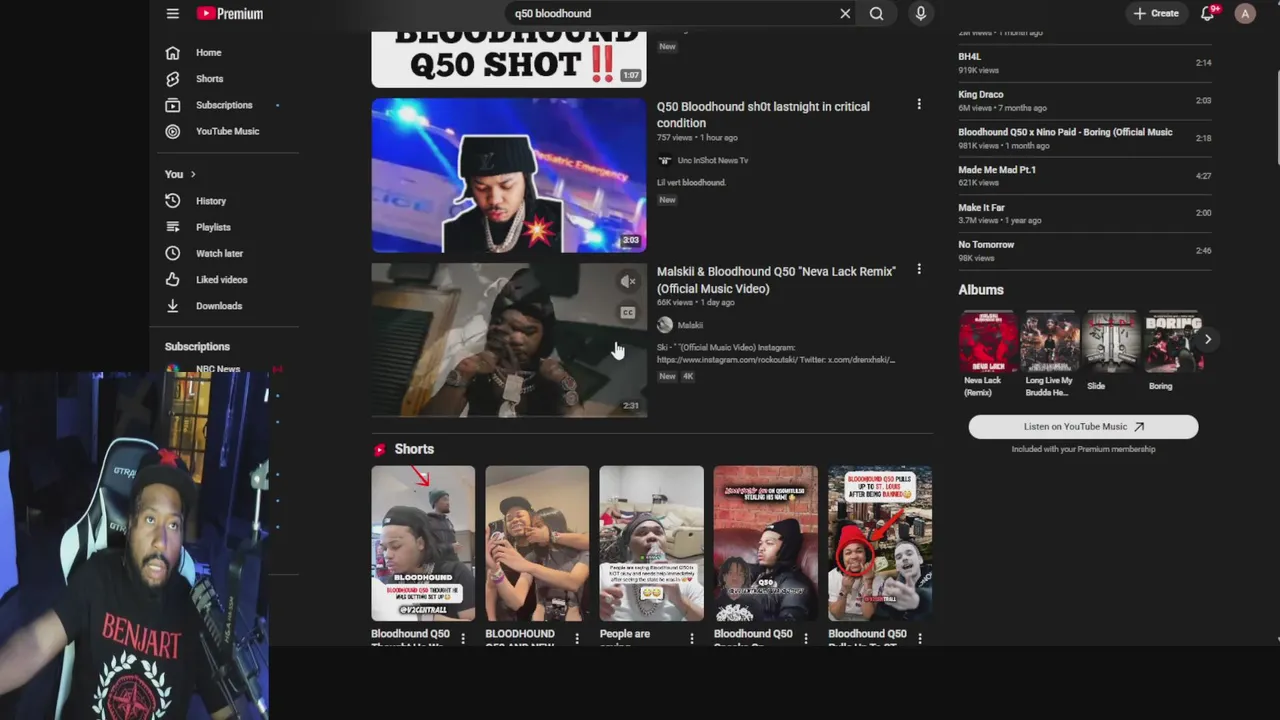Open options for first Bloodhound Q50 short
This screenshot has width=1280, height=720.
click(x=463, y=638)
